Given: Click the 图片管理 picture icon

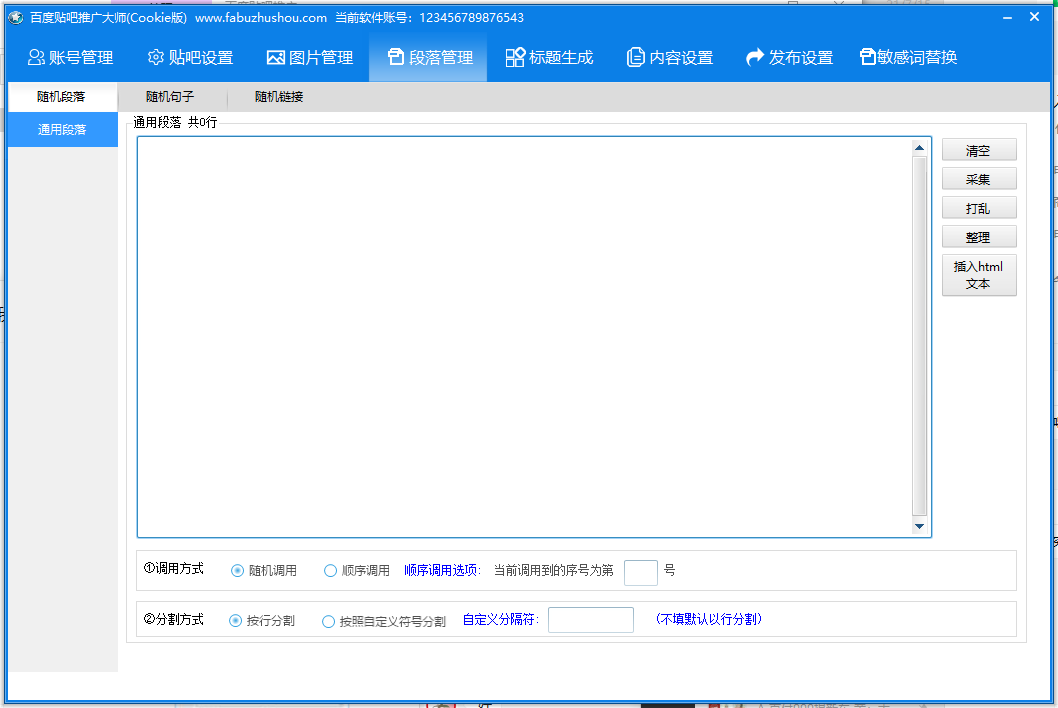Looking at the screenshot, I should pos(276,58).
